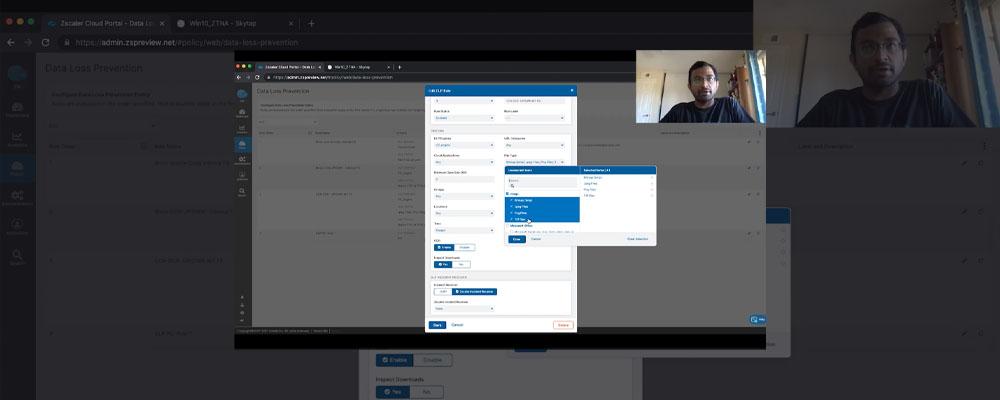
Task: Click the Zscaler cloud logo in sidebar
Action: pyautogui.click(x=243, y=94)
